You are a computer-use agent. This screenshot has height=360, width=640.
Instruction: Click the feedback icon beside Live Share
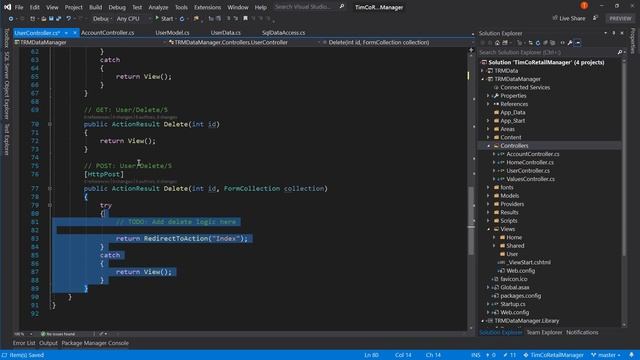click(596, 18)
